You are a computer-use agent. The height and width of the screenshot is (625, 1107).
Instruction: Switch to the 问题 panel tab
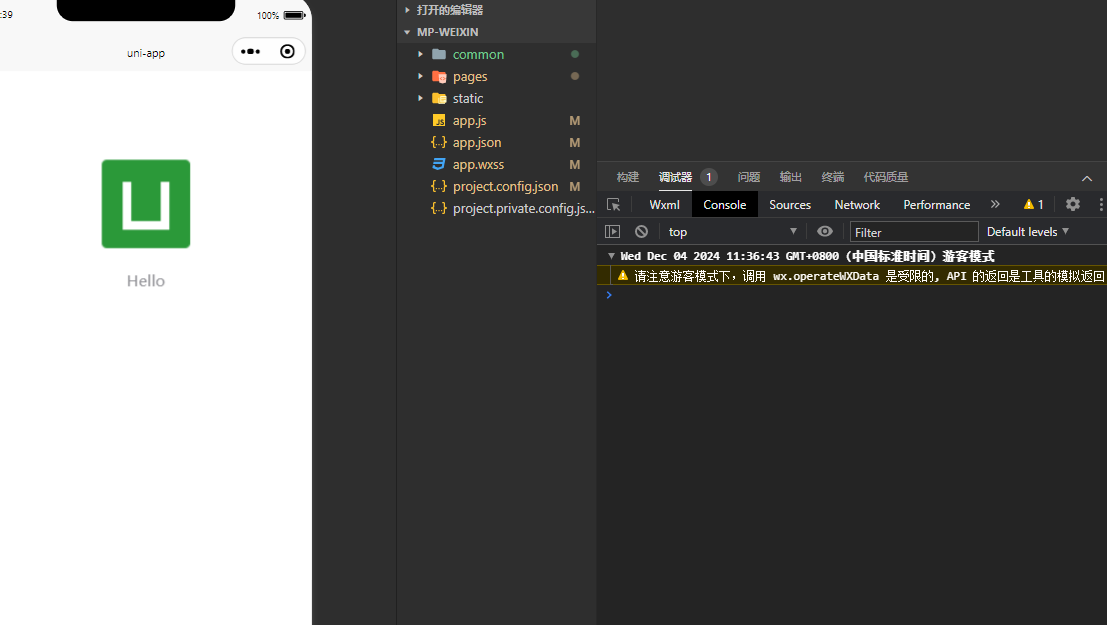(749, 177)
